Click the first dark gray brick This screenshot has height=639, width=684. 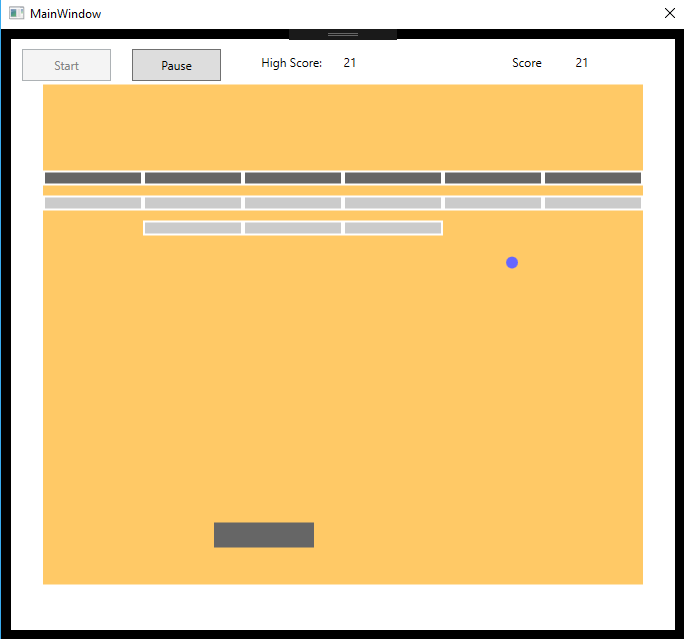click(x=93, y=178)
